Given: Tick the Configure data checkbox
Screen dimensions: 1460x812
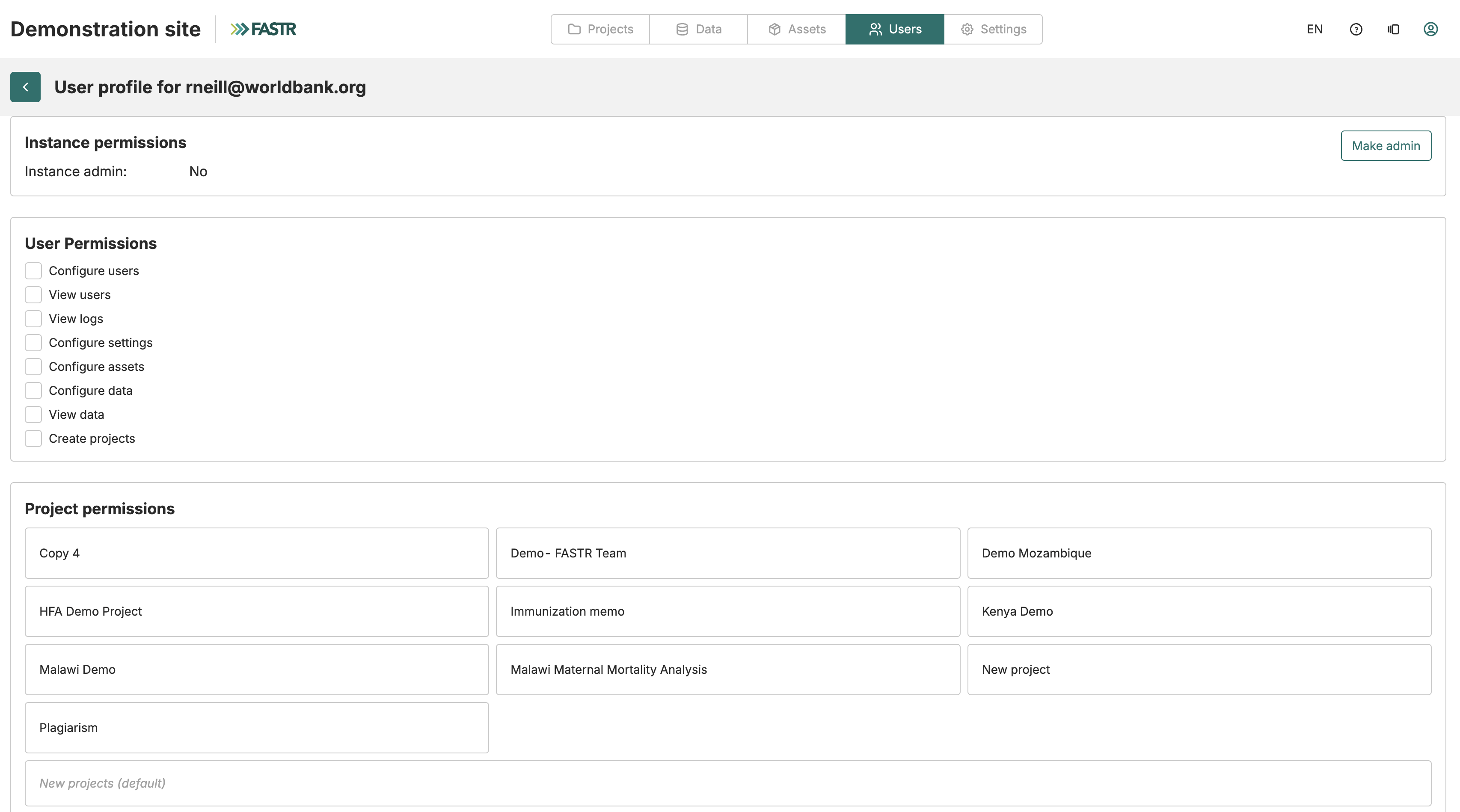Looking at the screenshot, I should pyautogui.click(x=33, y=391).
